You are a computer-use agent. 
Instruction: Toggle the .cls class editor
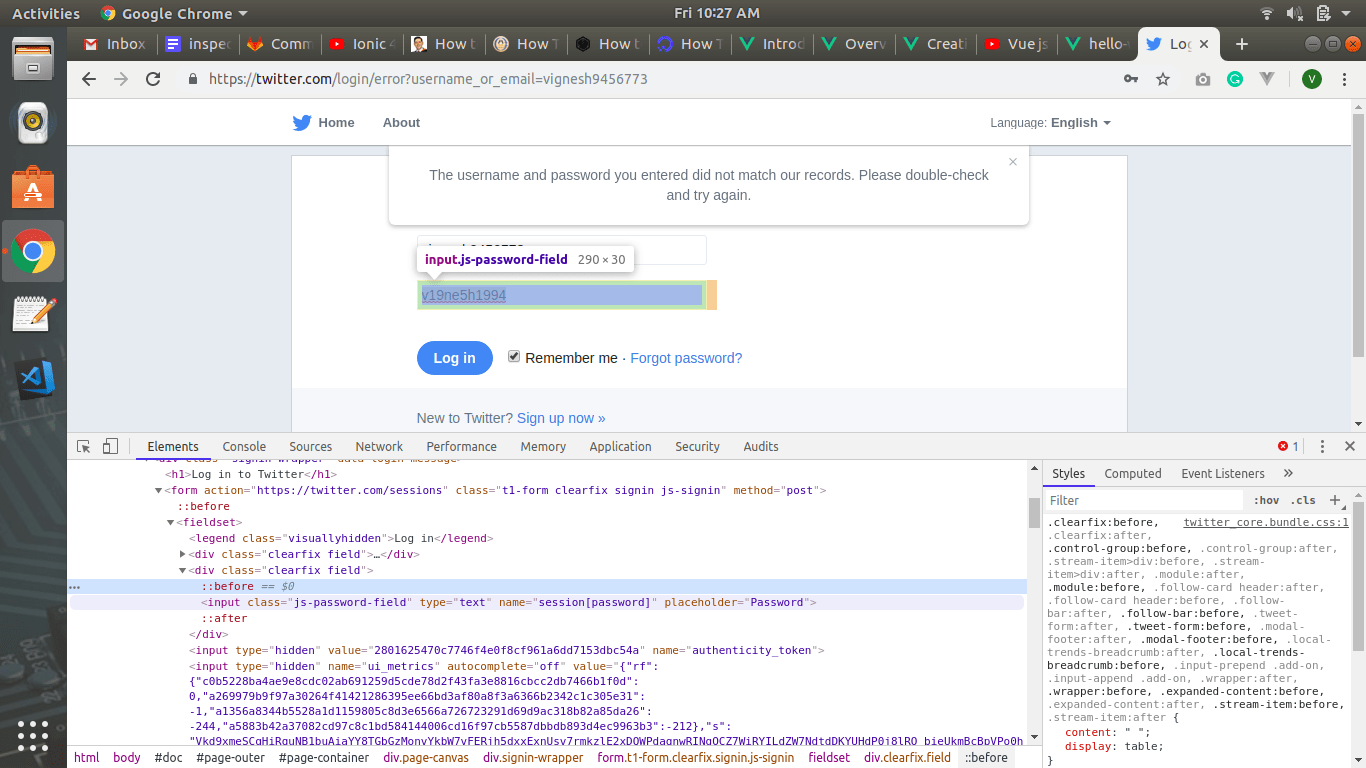[x=1304, y=500]
